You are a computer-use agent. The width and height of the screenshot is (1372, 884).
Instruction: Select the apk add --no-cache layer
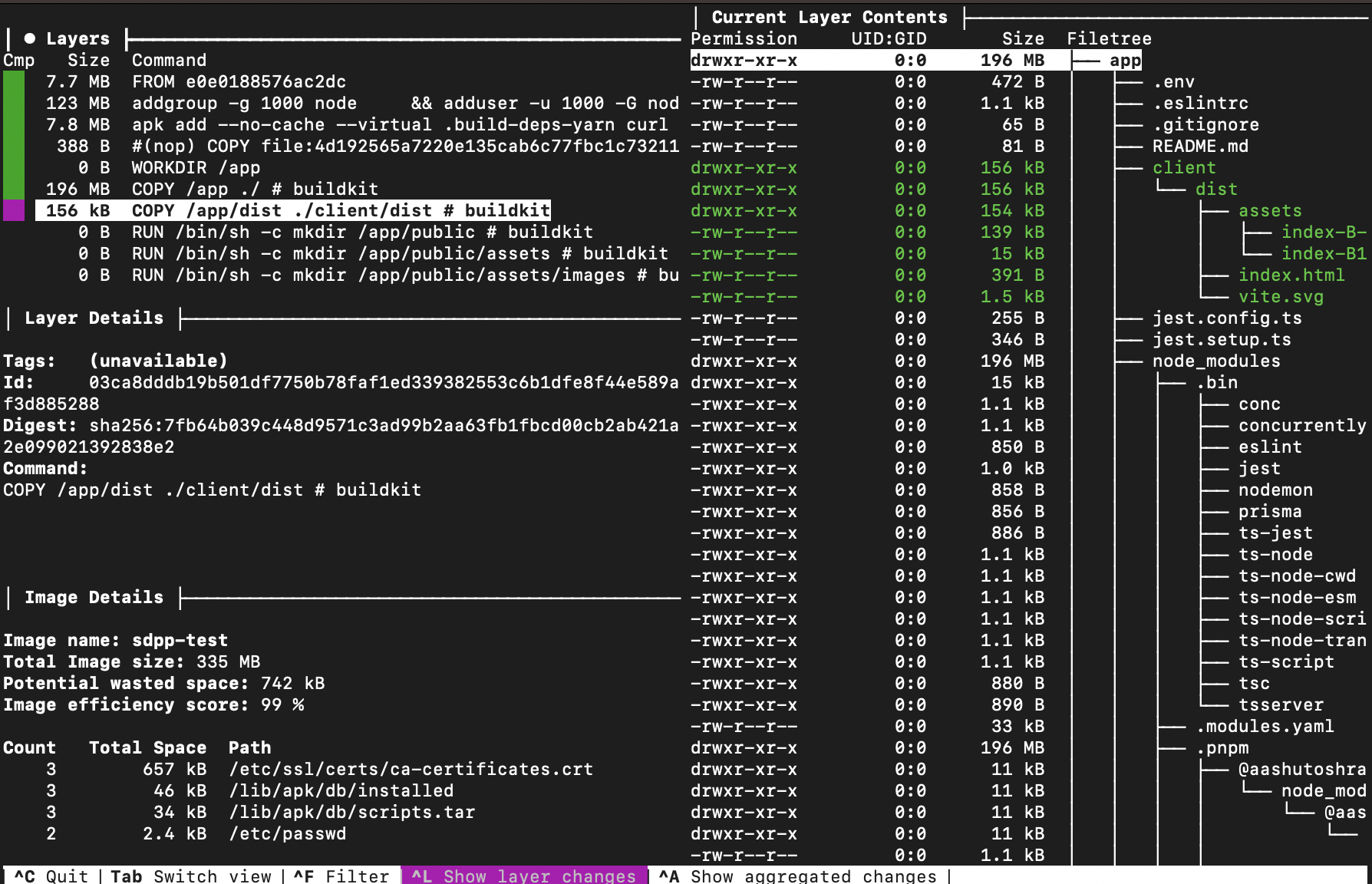point(399,124)
